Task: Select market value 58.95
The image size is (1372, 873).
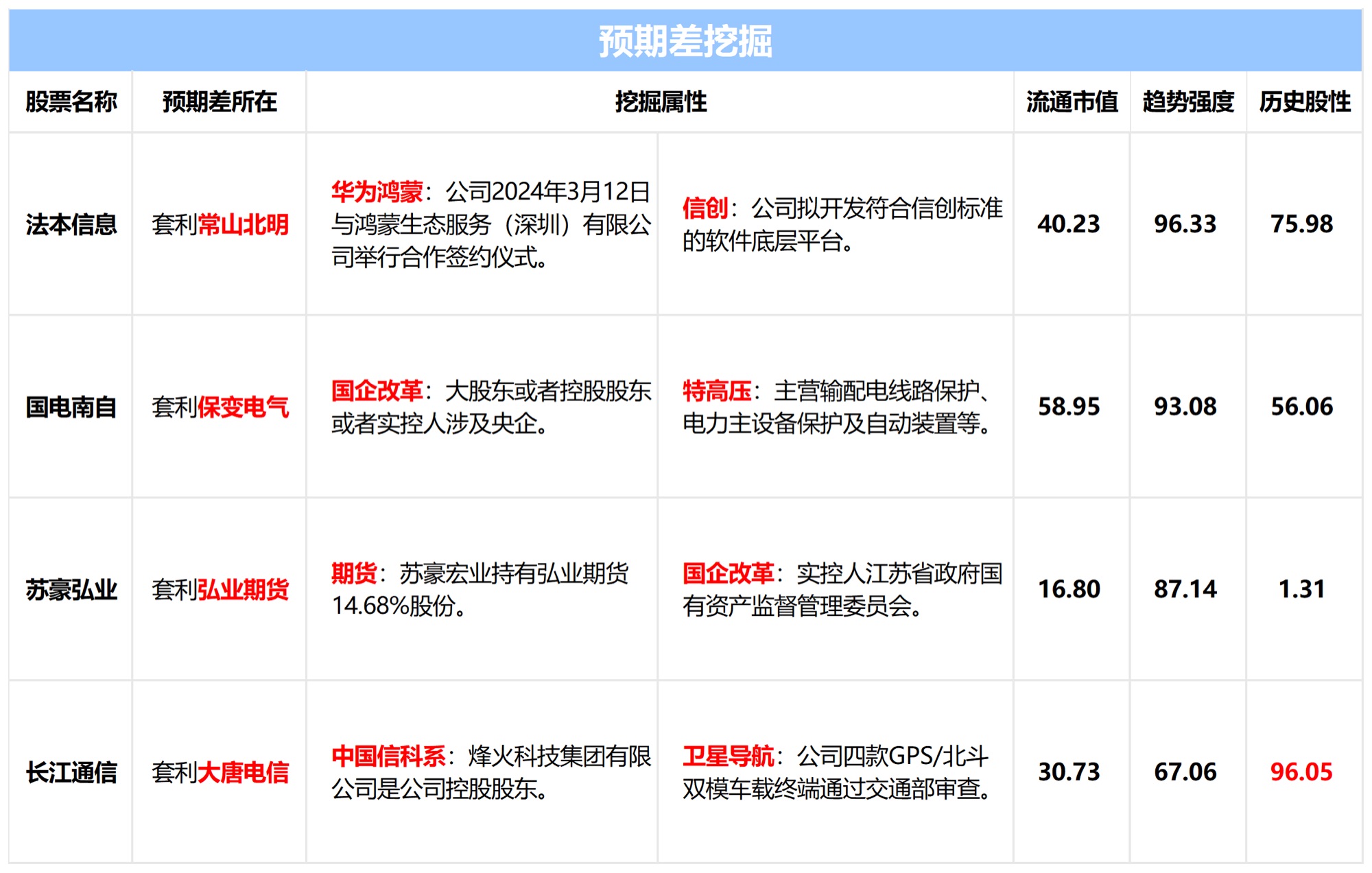Action: pos(1069,407)
